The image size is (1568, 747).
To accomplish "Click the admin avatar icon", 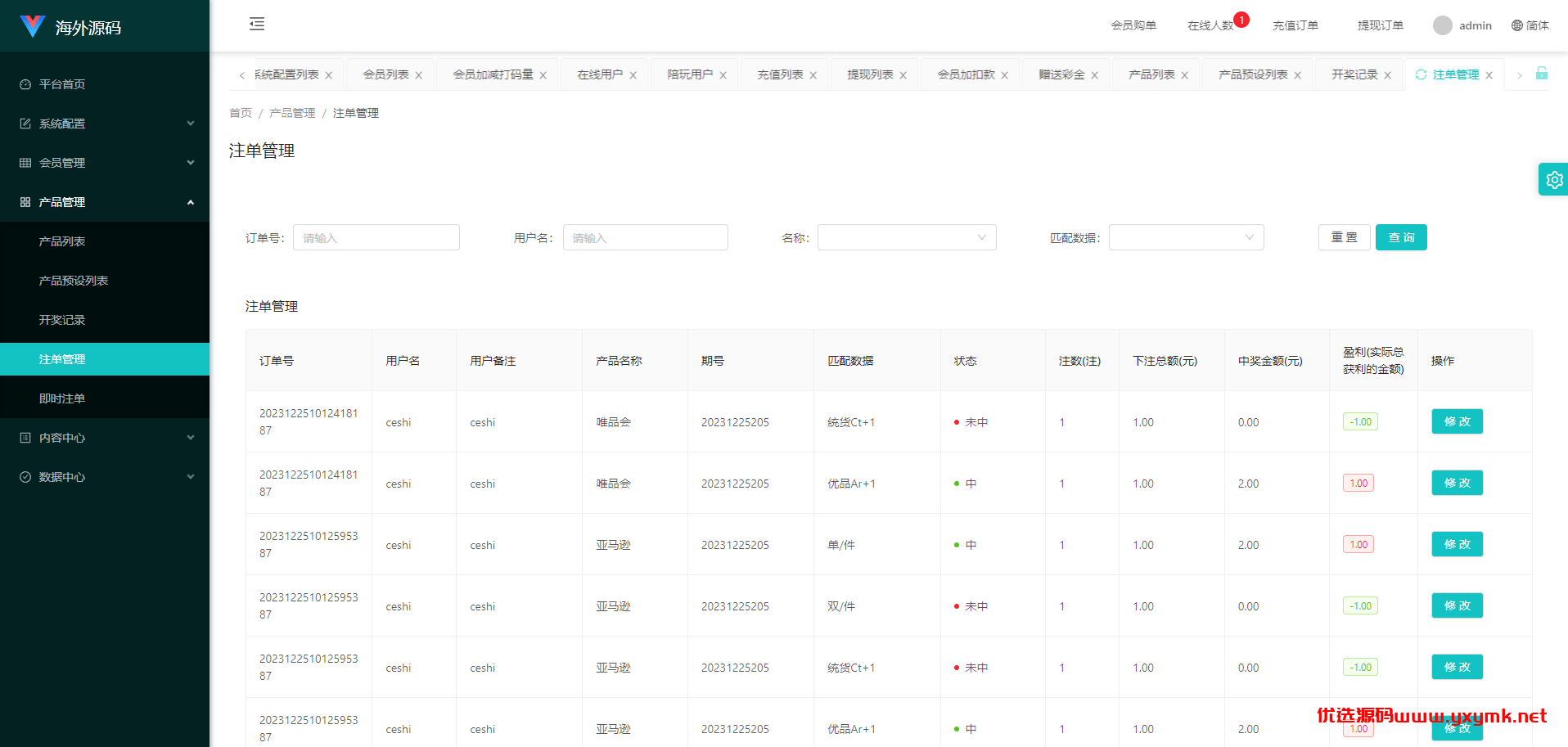I will tap(1443, 25).
